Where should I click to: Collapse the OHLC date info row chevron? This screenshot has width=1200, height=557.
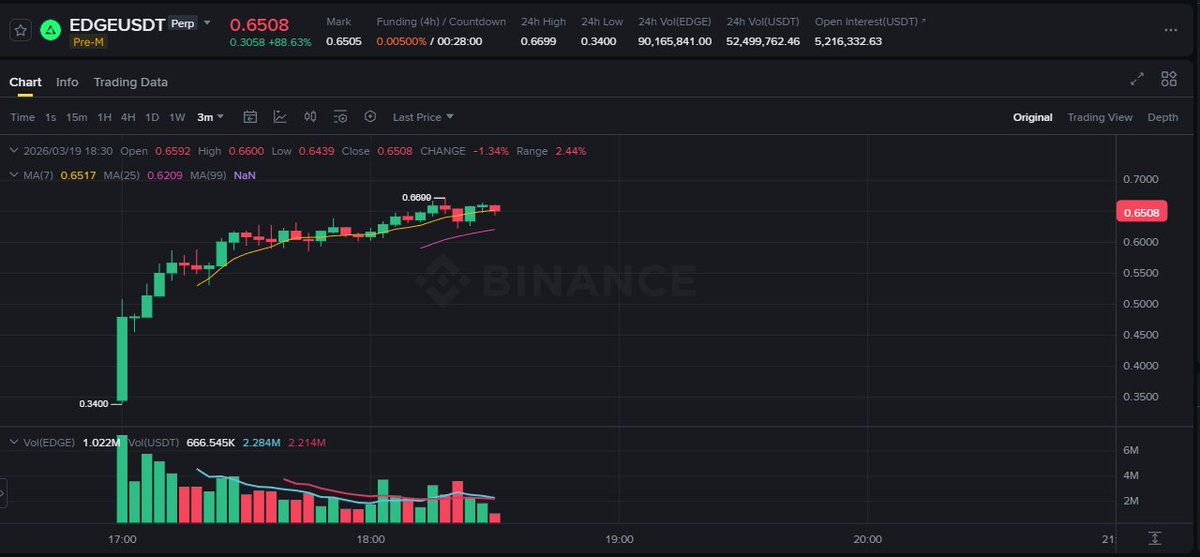pos(14,151)
